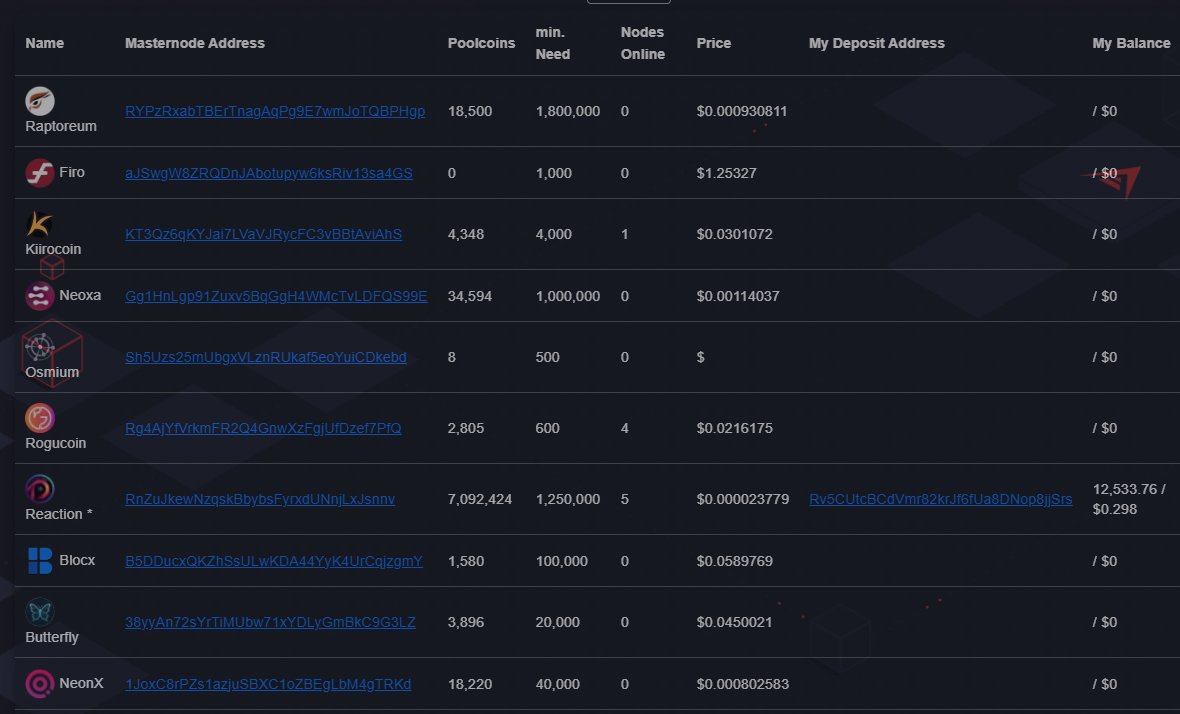Click the min. Need column header
Screen dimensions: 1180x714
click(552, 43)
